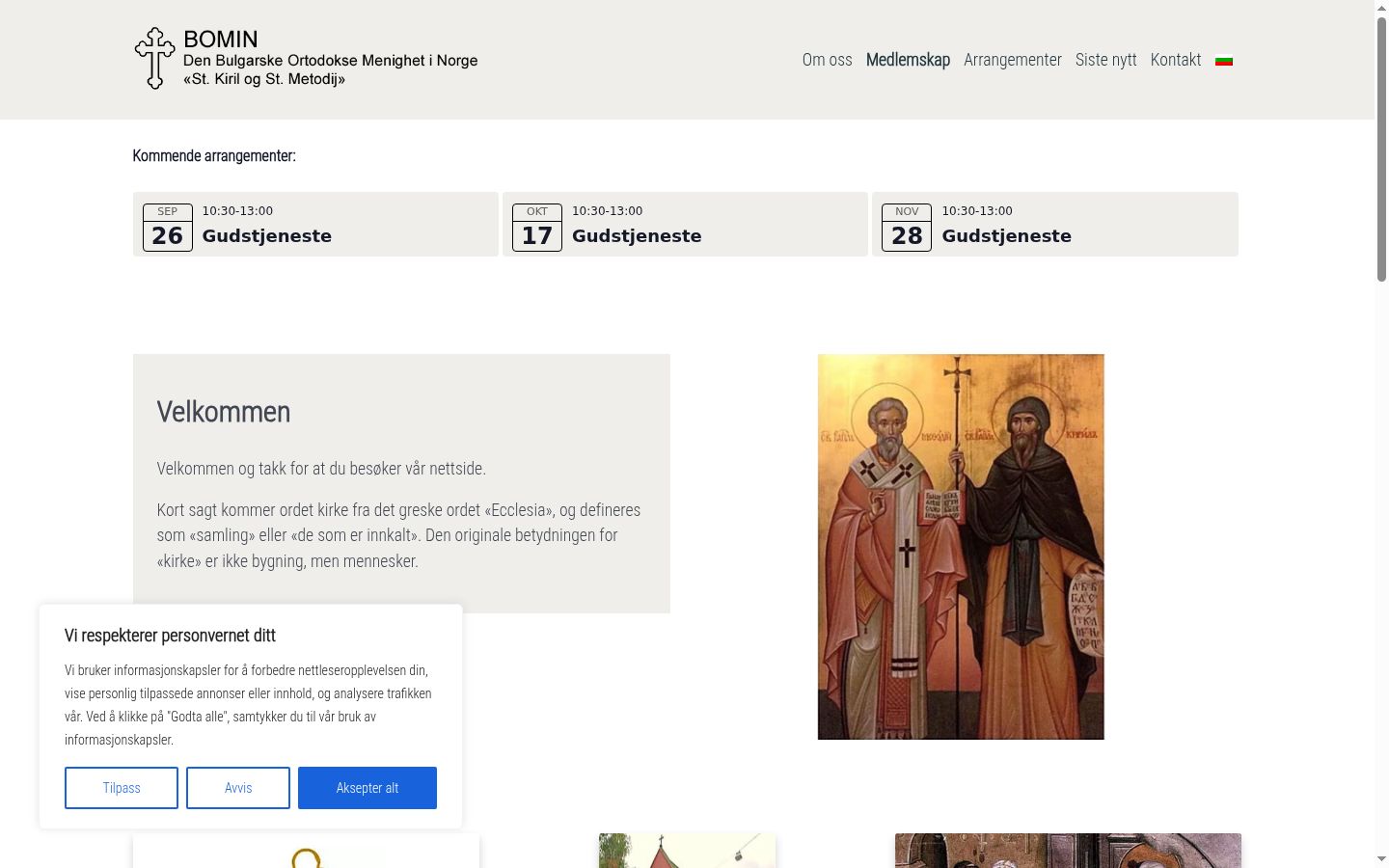The image size is (1389, 868).
Task: Select the Velkommen heading text
Action: (x=224, y=412)
